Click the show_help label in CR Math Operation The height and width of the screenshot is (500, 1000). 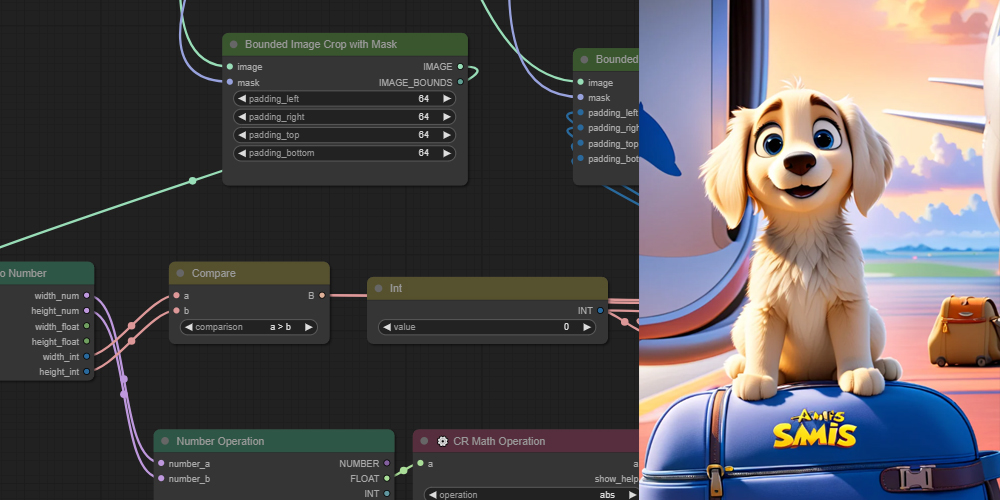point(617,478)
